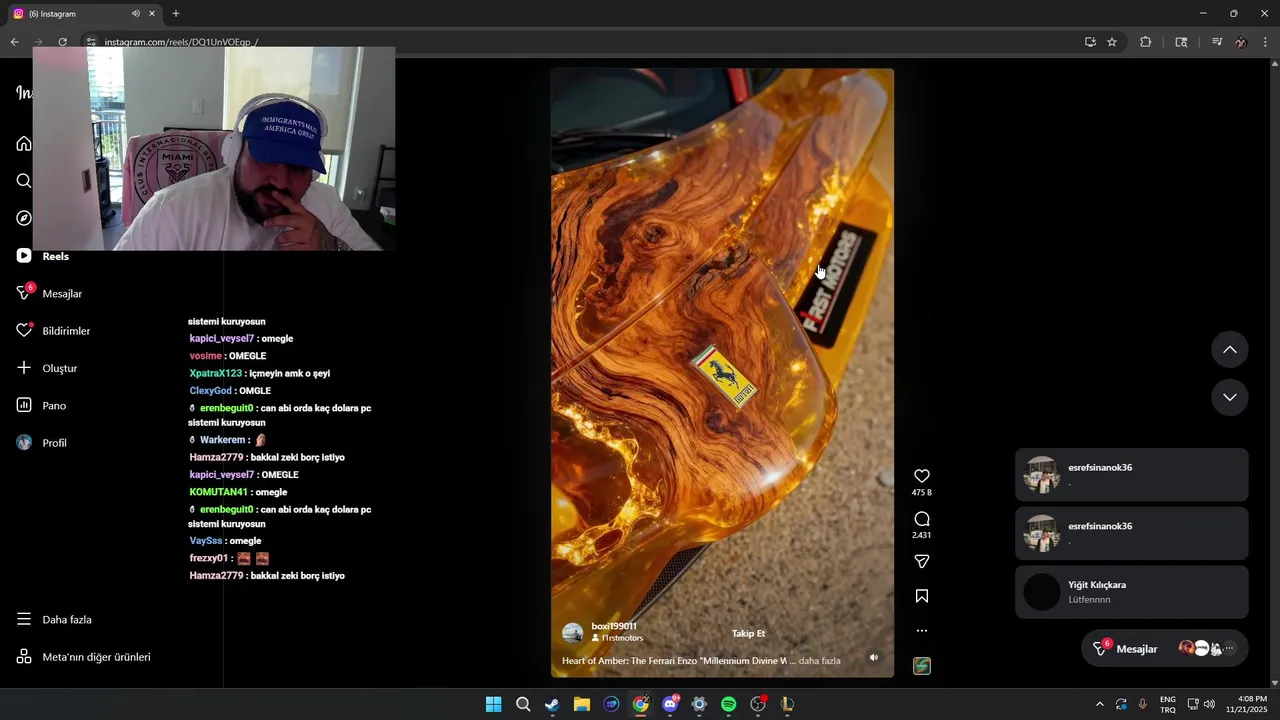Follow the account with Takip Et

[x=748, y=633]
